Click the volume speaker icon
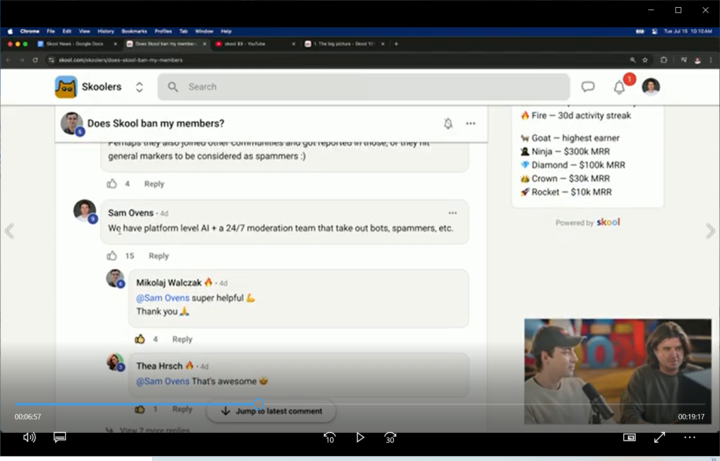 pyautogui.click(x=29, y=437)
